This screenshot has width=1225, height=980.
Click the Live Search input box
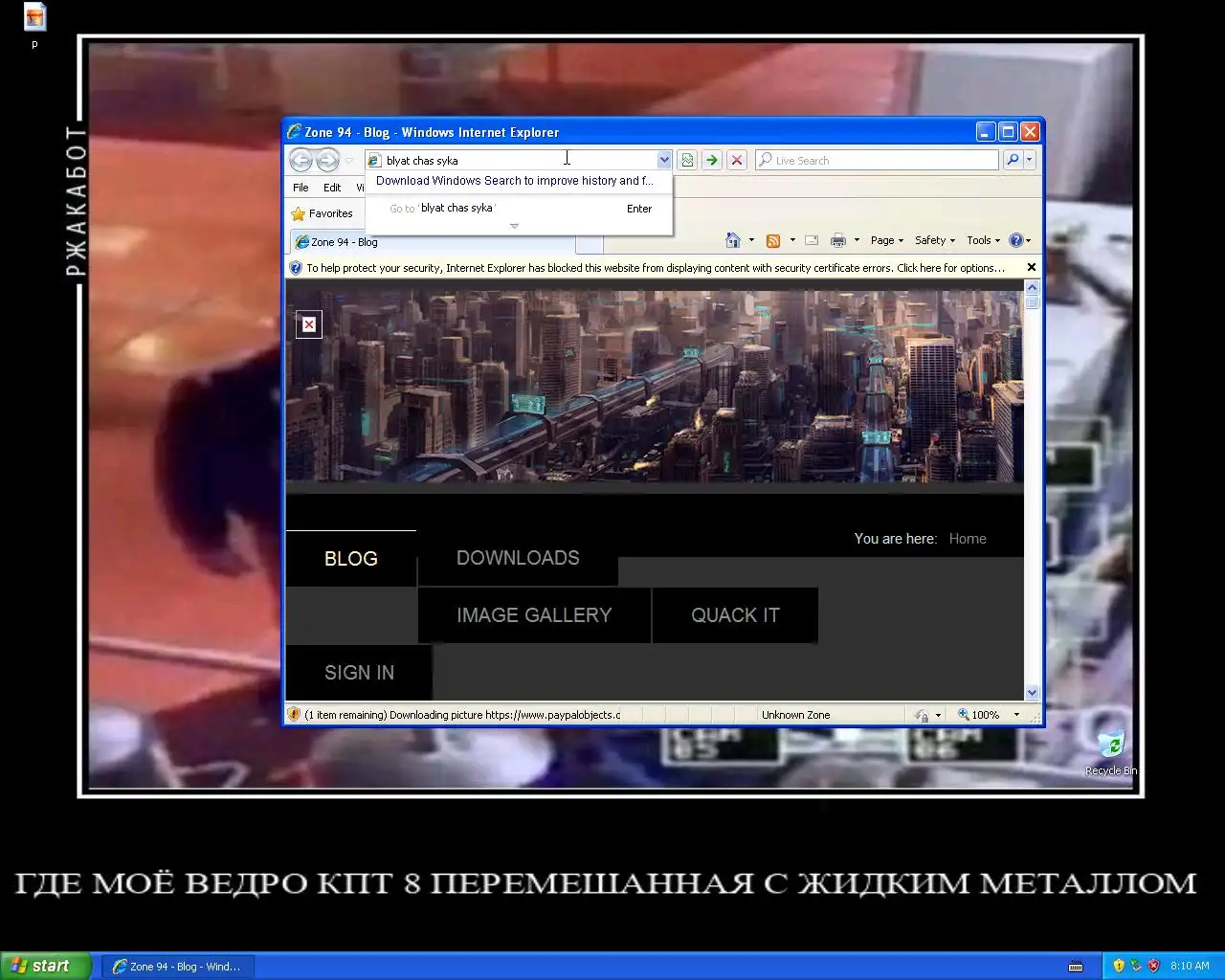point(877,160)
